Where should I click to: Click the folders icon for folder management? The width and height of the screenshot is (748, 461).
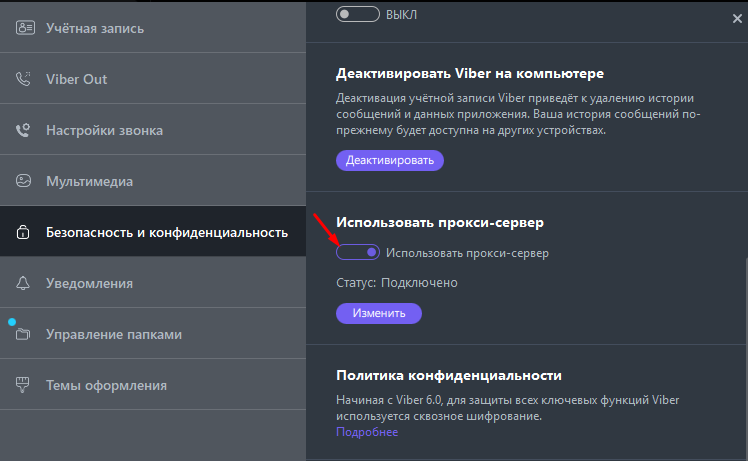23,334
